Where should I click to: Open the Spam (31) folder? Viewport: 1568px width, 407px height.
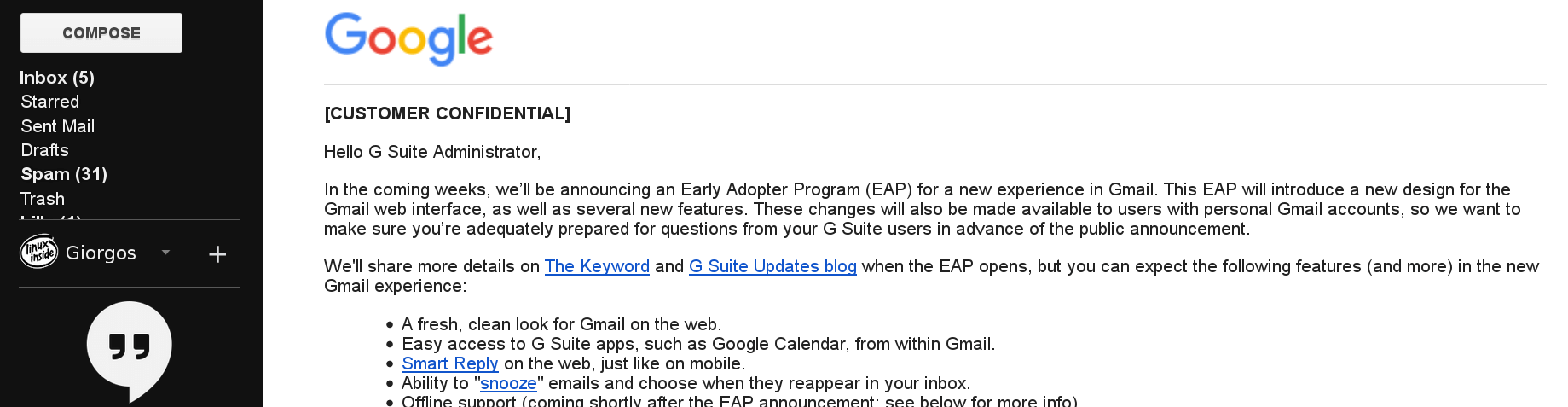pyautogui.click(x=64, y=174)
